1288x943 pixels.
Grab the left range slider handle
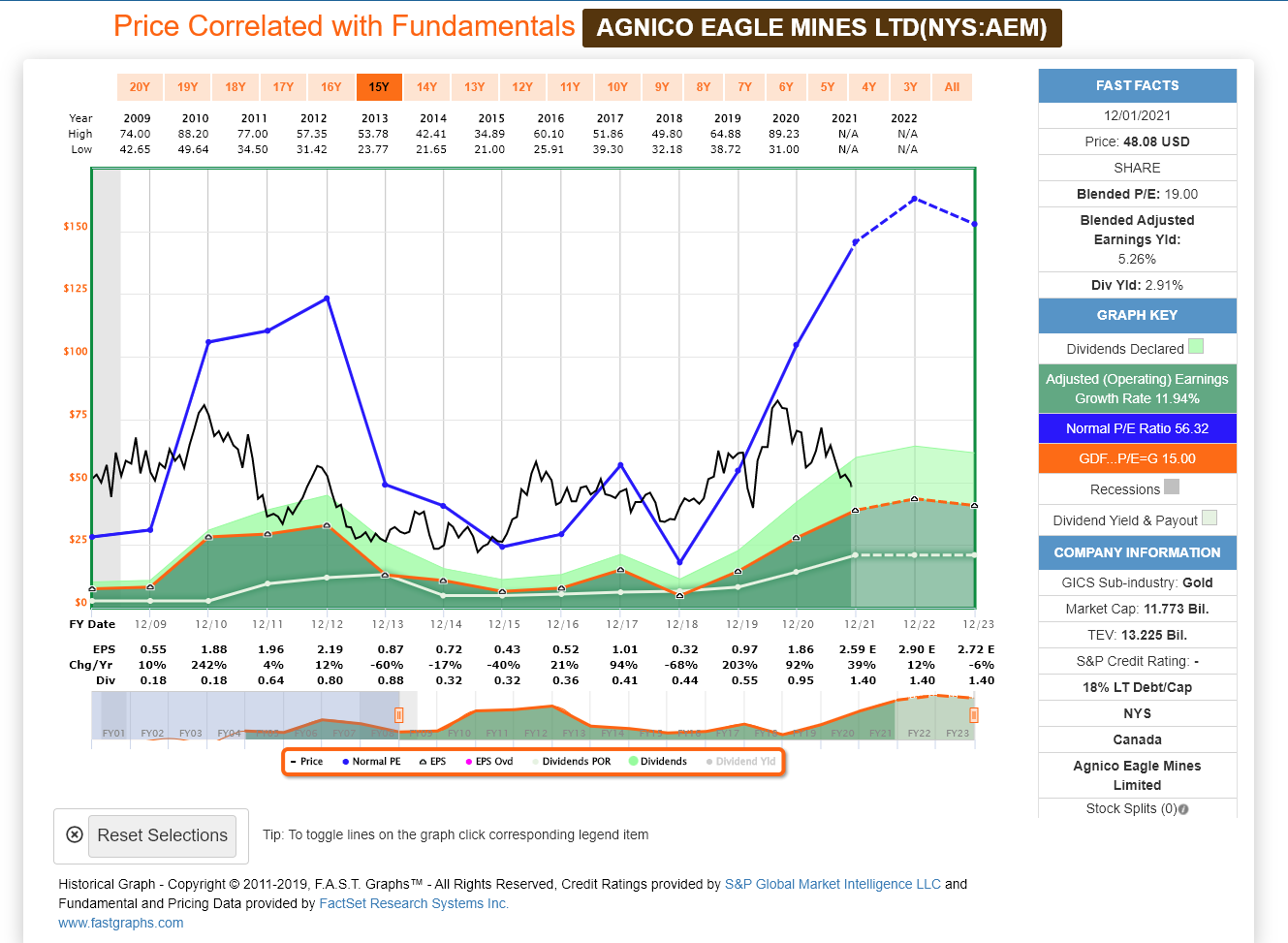[x=398, y=715]
